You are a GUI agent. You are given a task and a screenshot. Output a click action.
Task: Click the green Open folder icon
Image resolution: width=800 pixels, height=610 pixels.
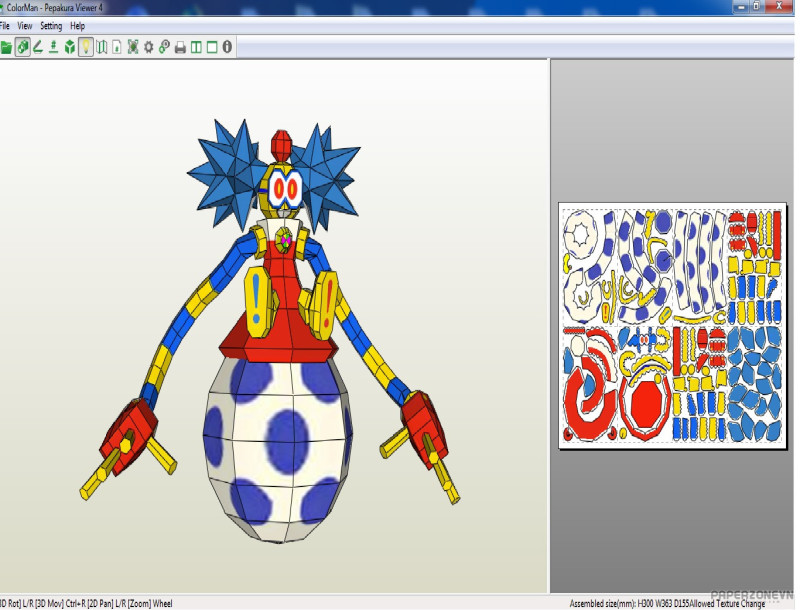pyautogui.click(x=6, y=47)
